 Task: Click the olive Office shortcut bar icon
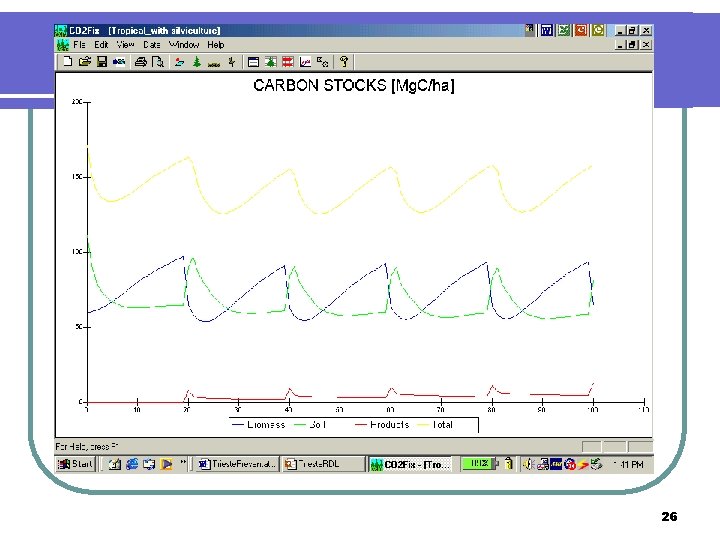(598, 30)
